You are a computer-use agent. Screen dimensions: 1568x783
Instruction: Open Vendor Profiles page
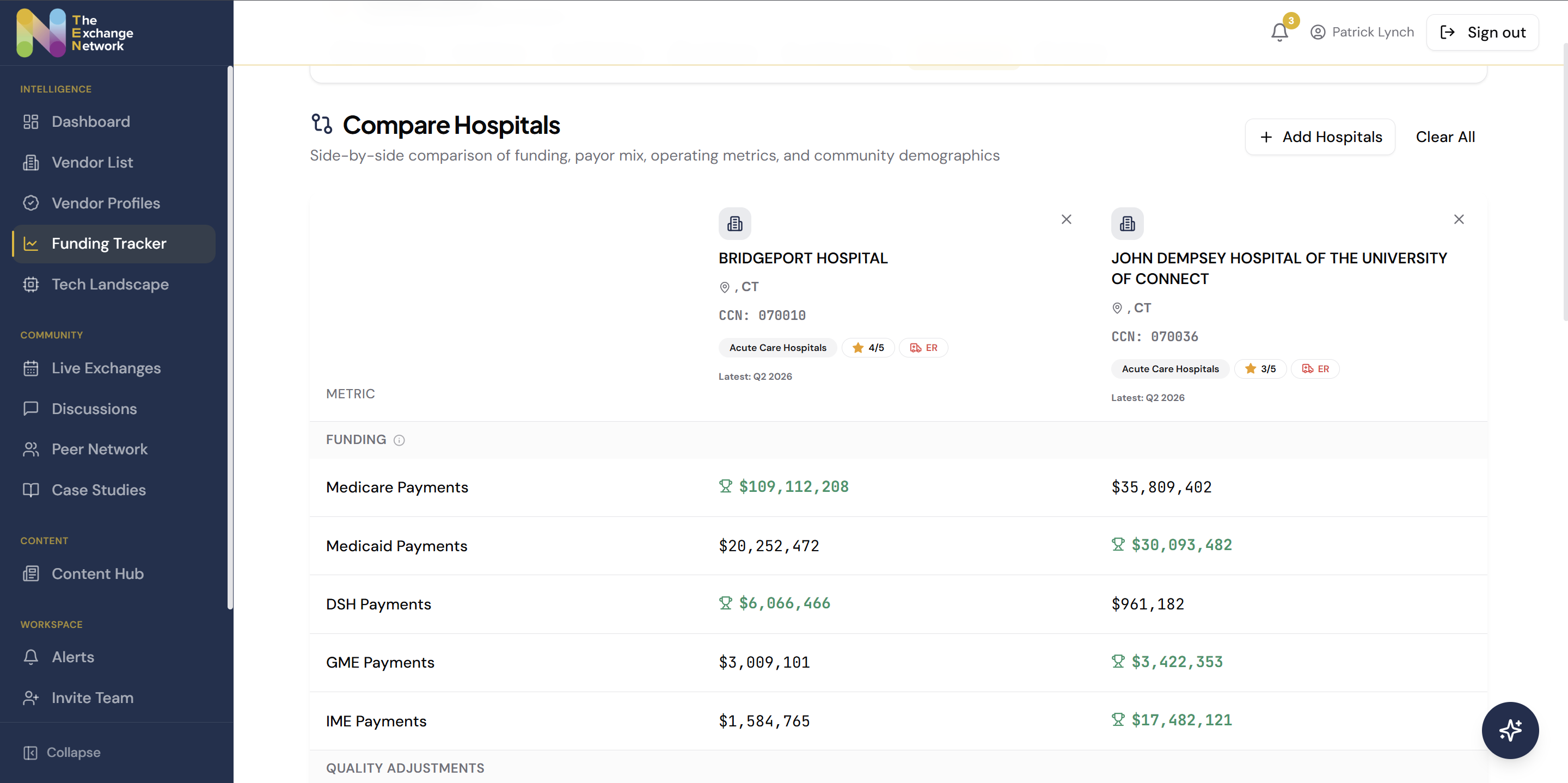click(x=114, y=203)
